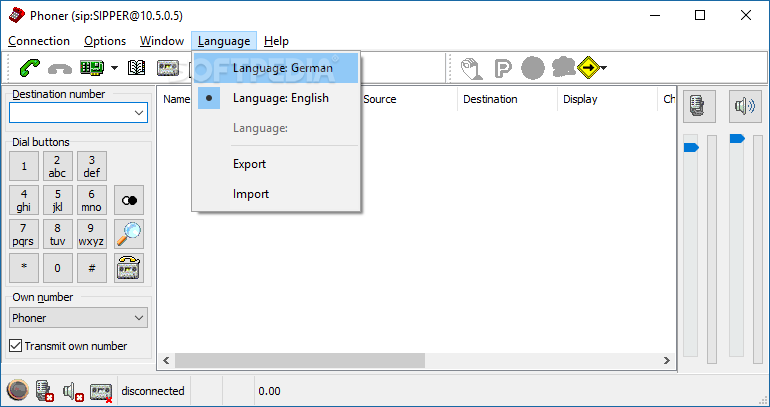Dial 2 abc button
Screen dimensions: 770x407
click(57, 166)
